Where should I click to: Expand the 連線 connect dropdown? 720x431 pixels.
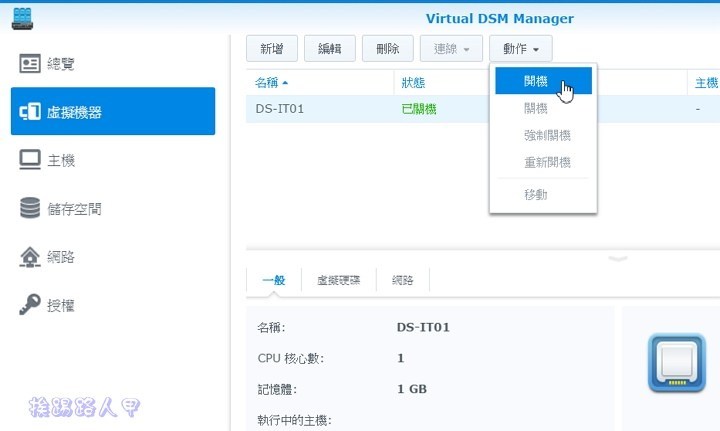click(x=451, y=48)
